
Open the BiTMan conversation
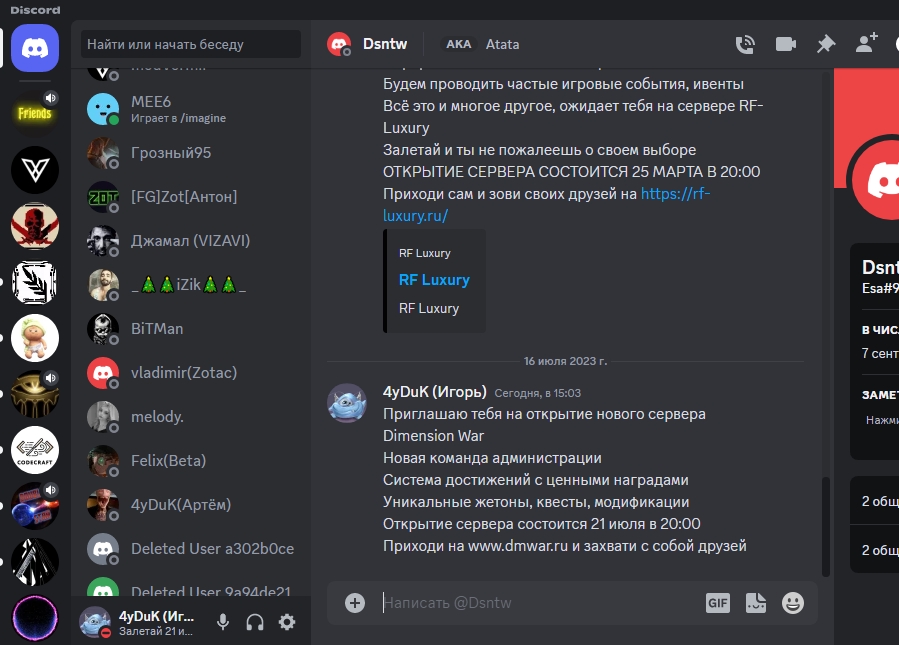coord(191,329)
